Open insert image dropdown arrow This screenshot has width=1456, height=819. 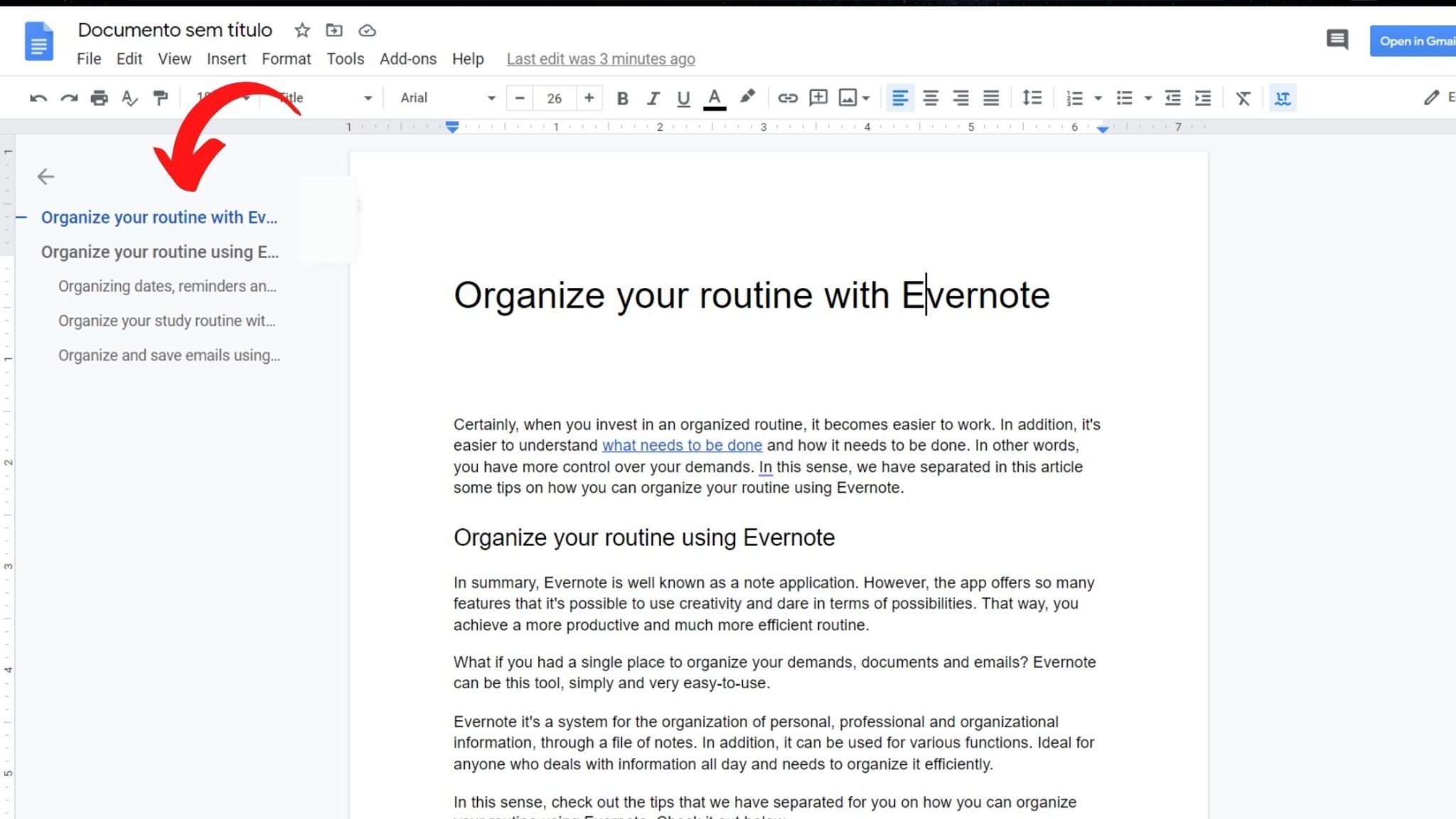pos(865,98)
